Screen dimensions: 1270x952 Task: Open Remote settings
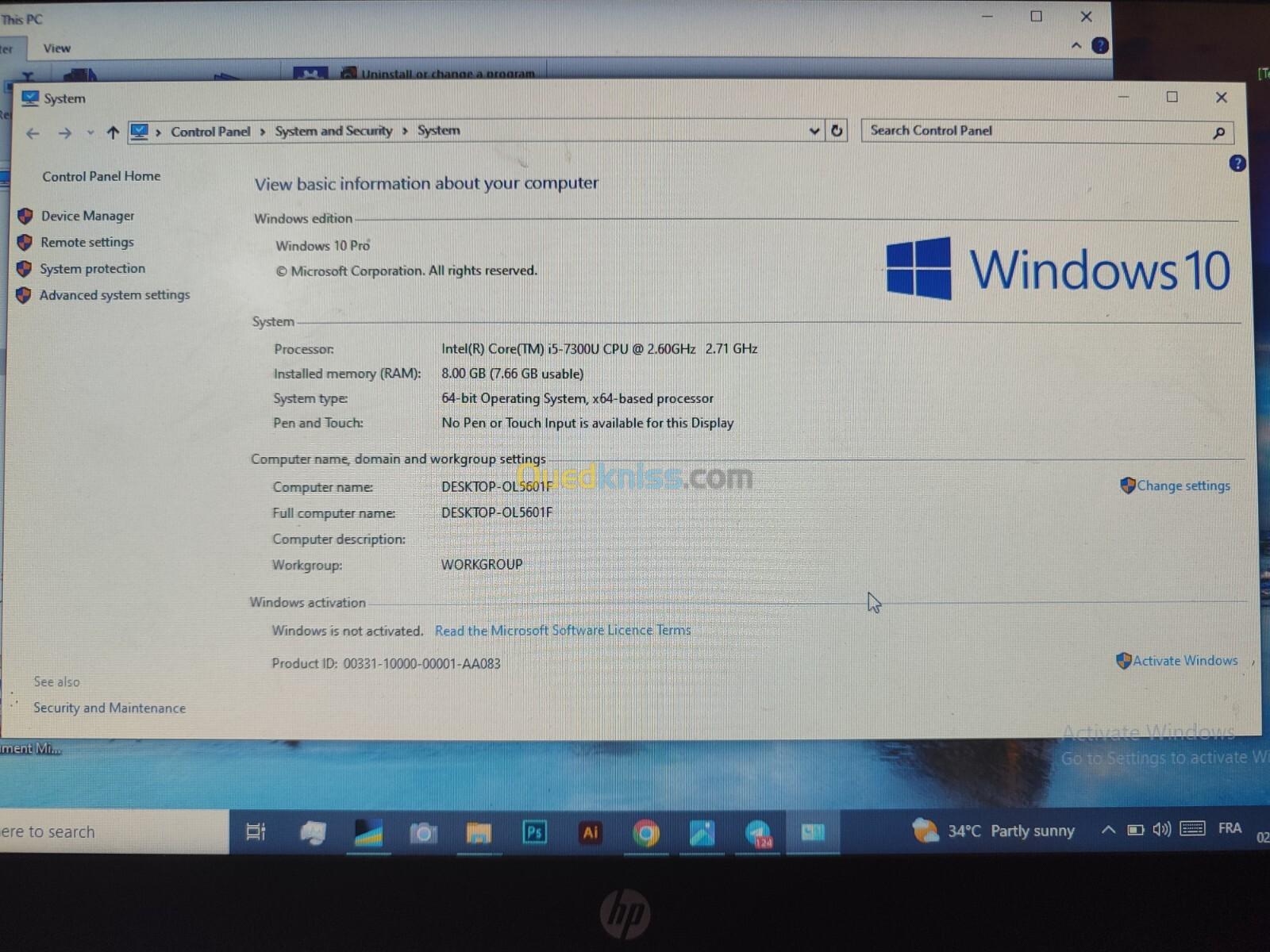87,242
